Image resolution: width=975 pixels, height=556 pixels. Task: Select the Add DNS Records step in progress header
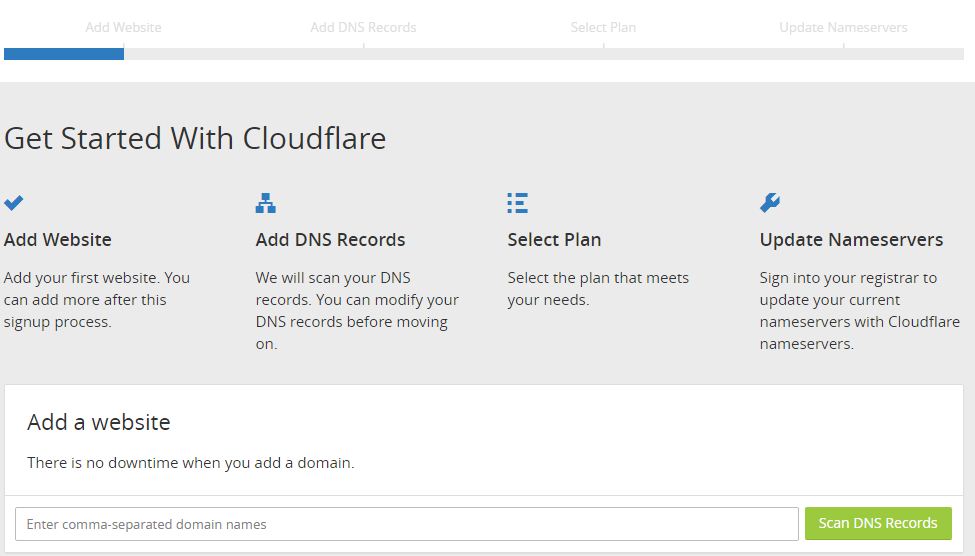click(x=363, y=27)
